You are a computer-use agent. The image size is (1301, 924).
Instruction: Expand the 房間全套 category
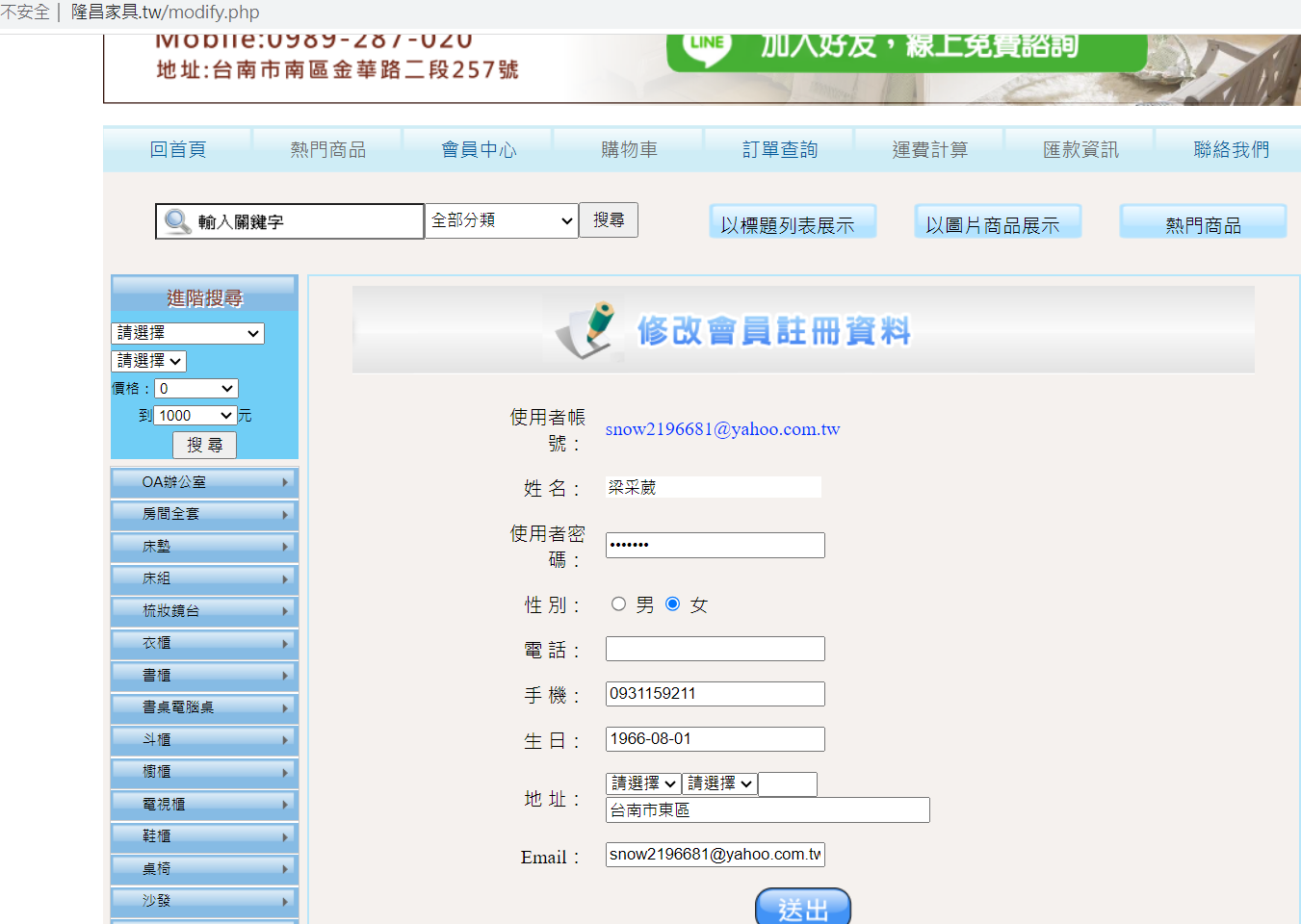coord(204,514)
